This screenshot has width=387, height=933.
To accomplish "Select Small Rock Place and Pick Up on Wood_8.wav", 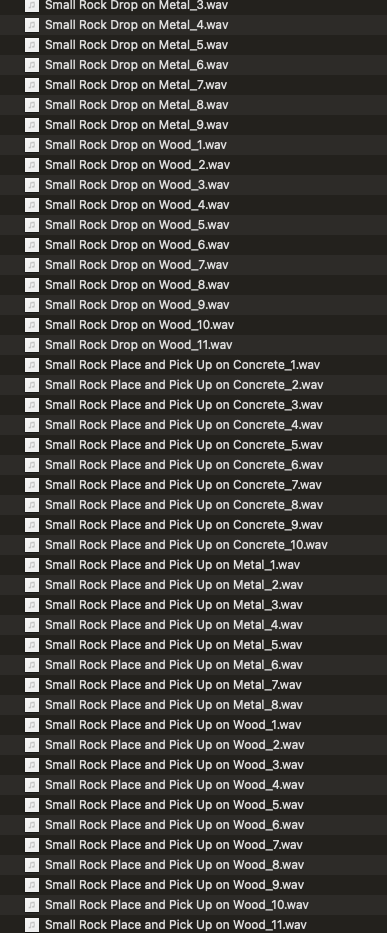I will coord(174,865).
